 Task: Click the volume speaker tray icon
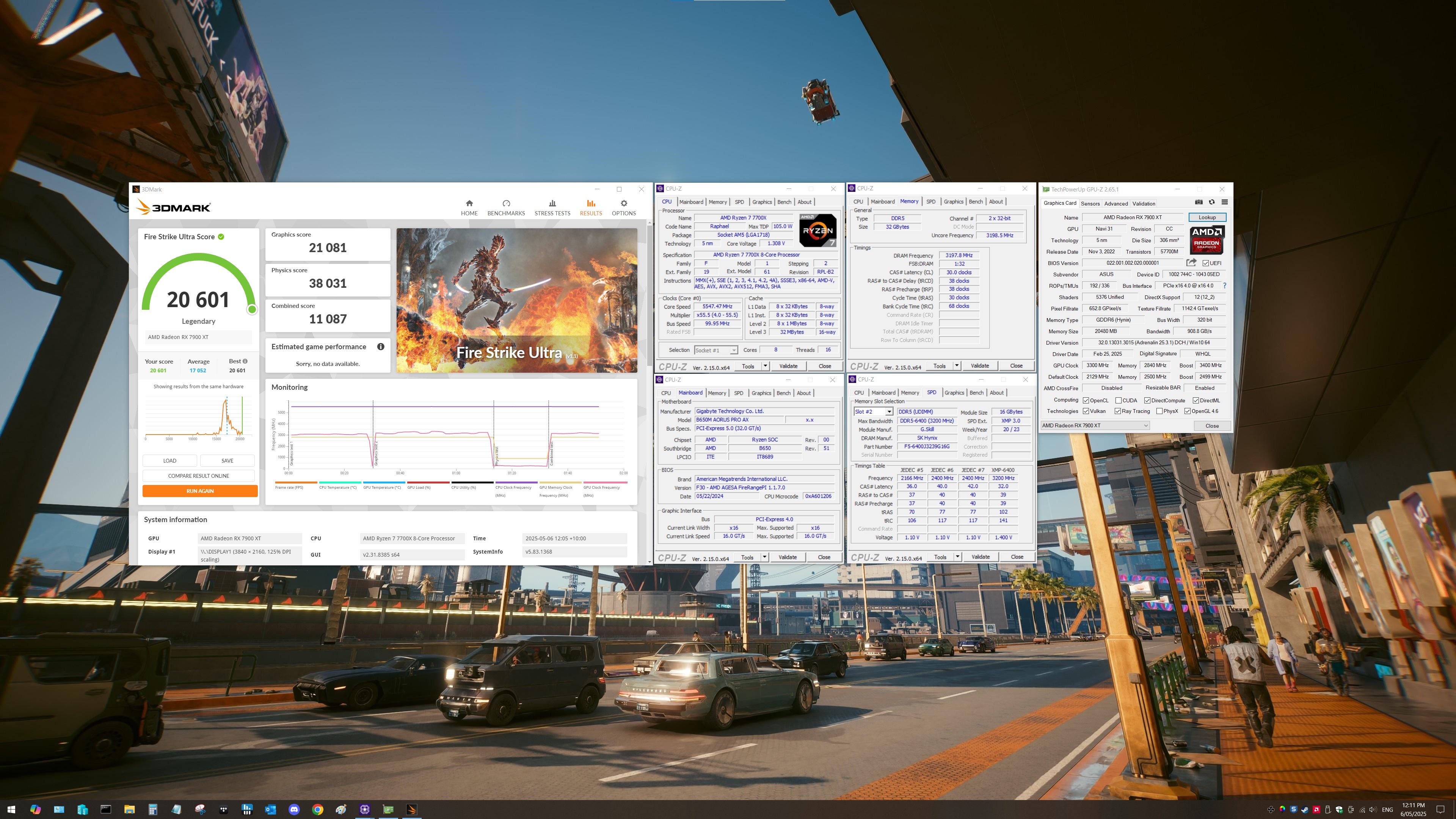[1373, 810]
